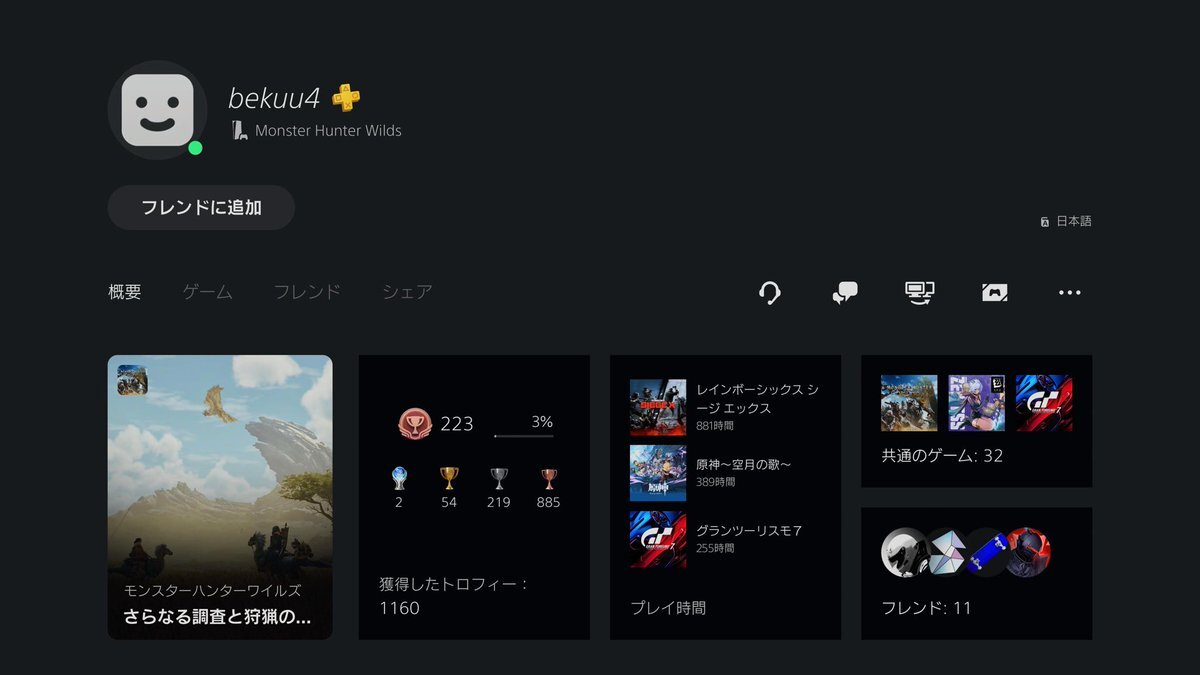Click the anime character thumbnail in common games
Screen dimensions: 1200x675
tap(976, 403)
